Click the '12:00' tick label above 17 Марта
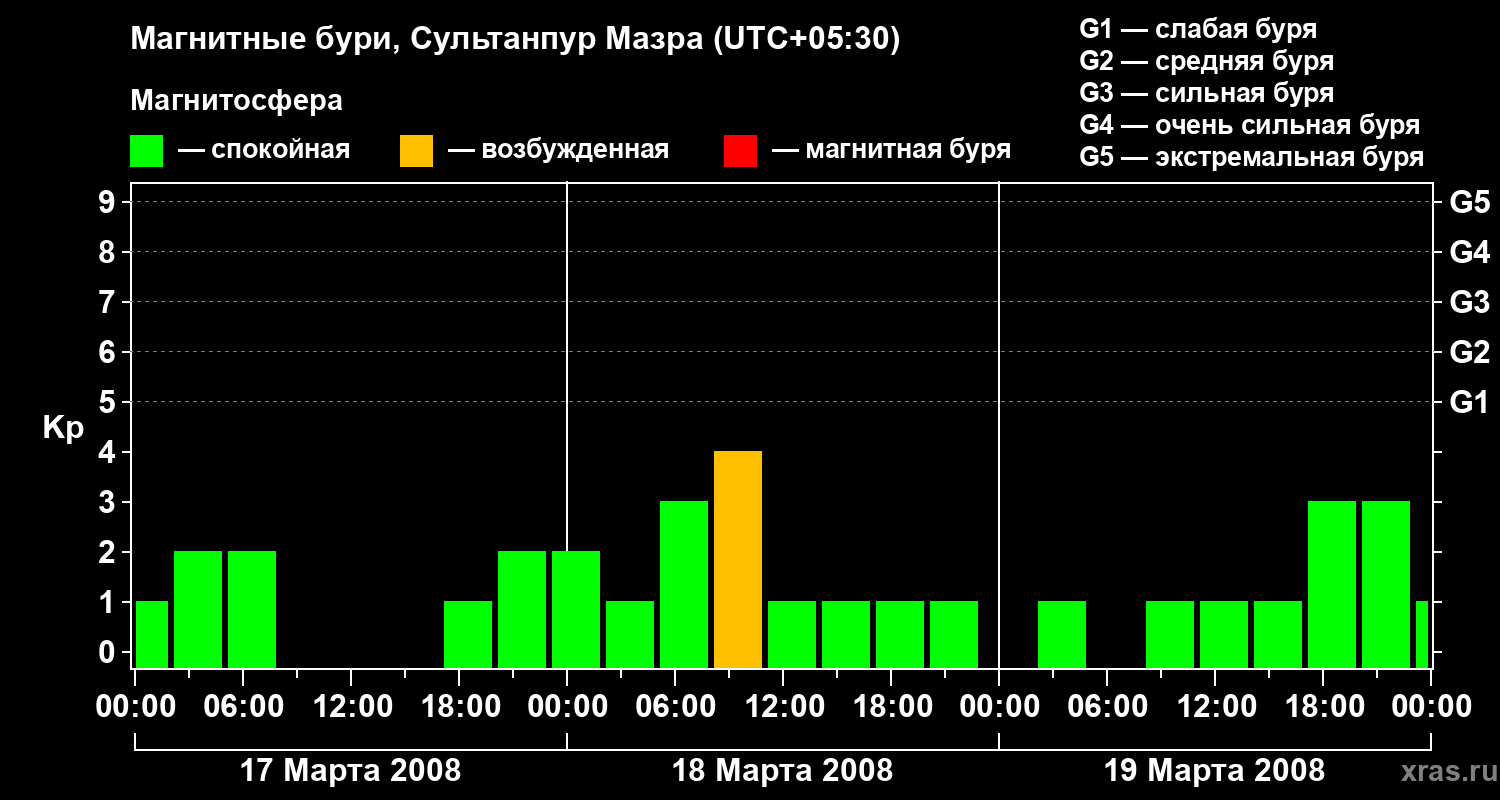Image resolution: width=1500 pixels, height=800 pixels. [x=351, y=706]
